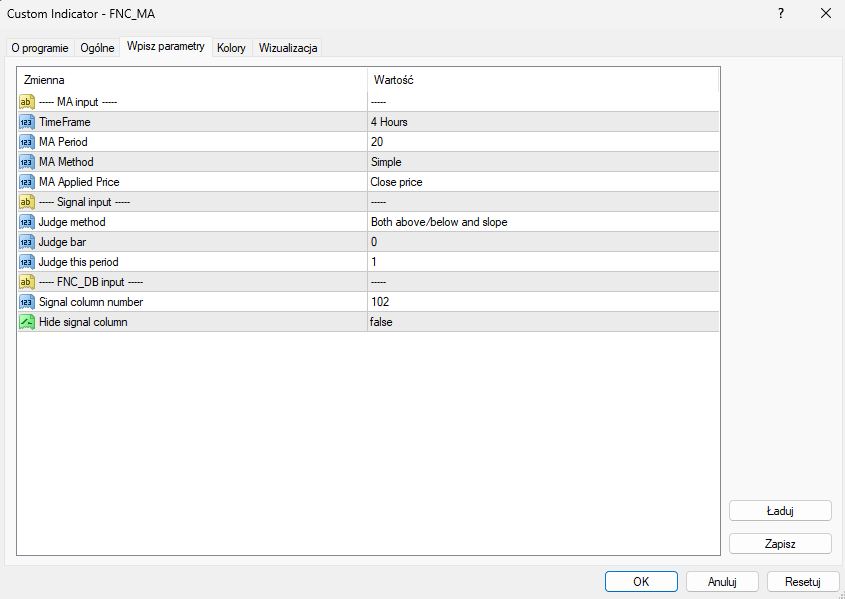845x599 pixels.
Task: Click the MA Applied Price icon
Action: 27,182
